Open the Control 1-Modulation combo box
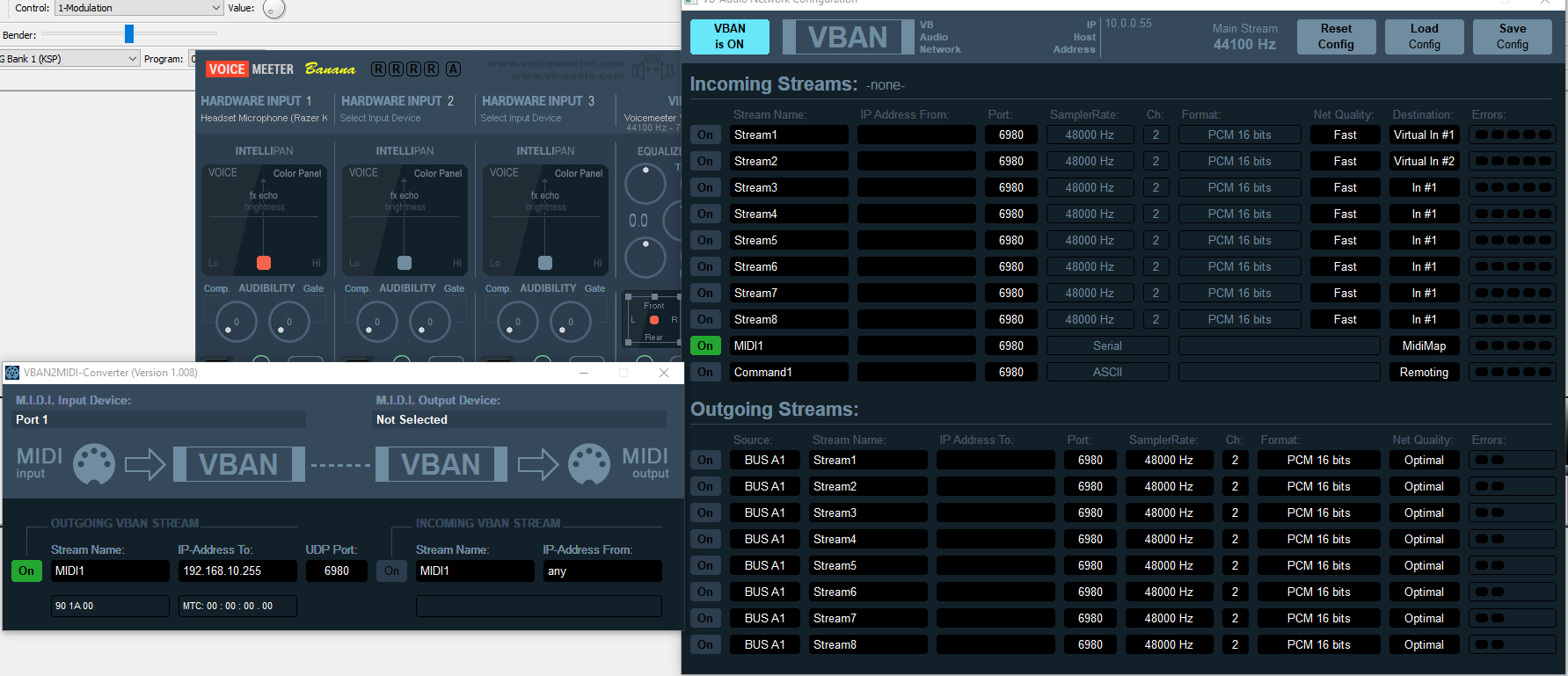Image resolution: width=1568 pixels, height=676 pixels. (x=139, y=8)
